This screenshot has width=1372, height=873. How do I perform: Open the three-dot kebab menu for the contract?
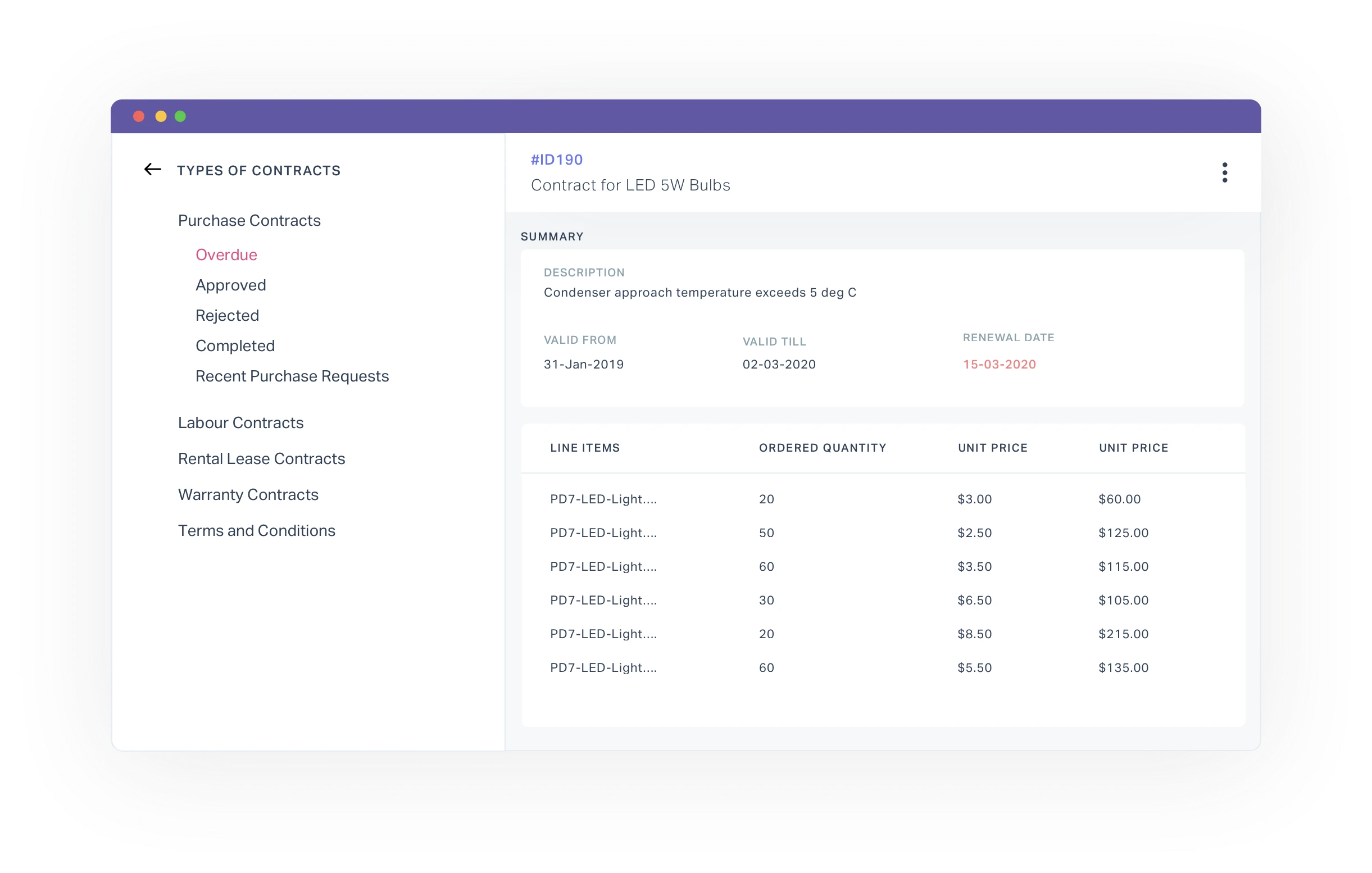(1224, 172)
